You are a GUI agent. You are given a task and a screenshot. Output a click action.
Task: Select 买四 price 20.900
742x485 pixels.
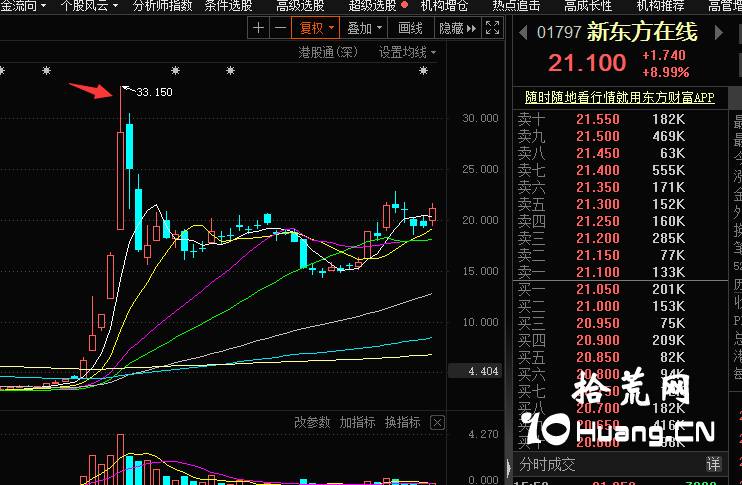pyautogui.click(x=598, y=340)
